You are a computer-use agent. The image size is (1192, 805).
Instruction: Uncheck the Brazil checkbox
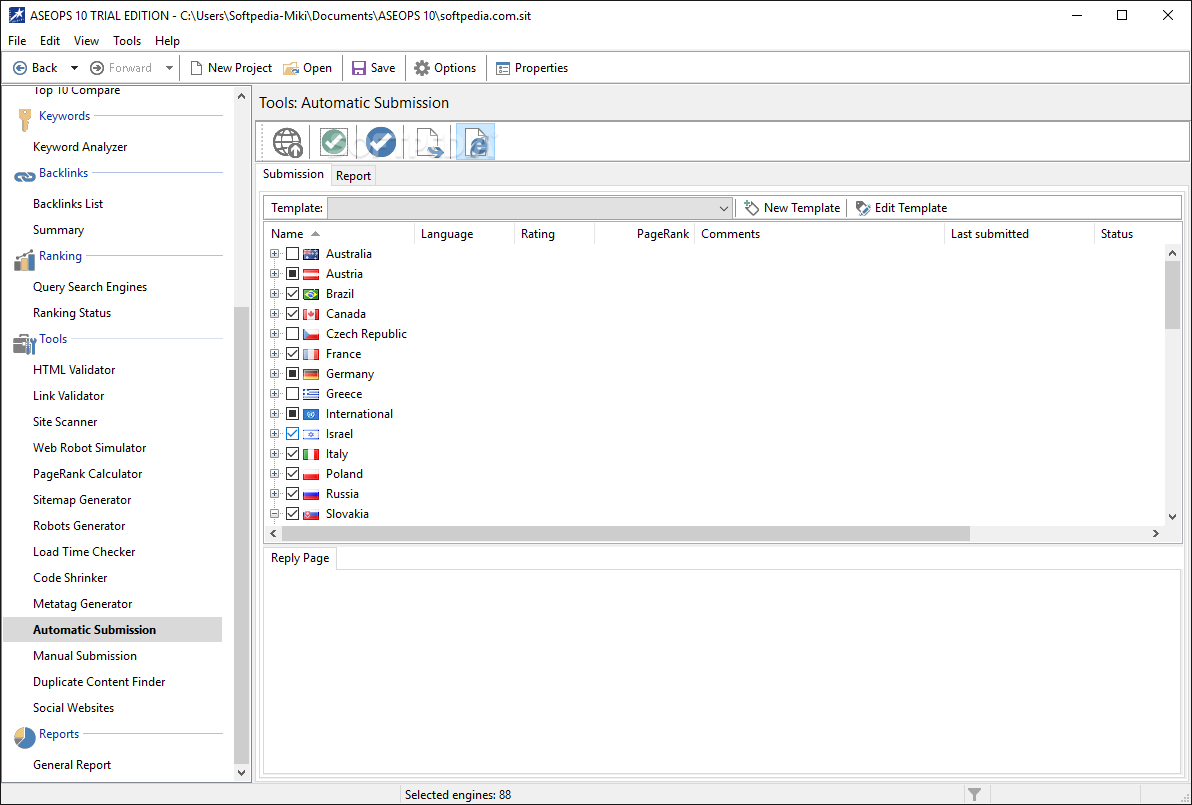pos(293,294)
